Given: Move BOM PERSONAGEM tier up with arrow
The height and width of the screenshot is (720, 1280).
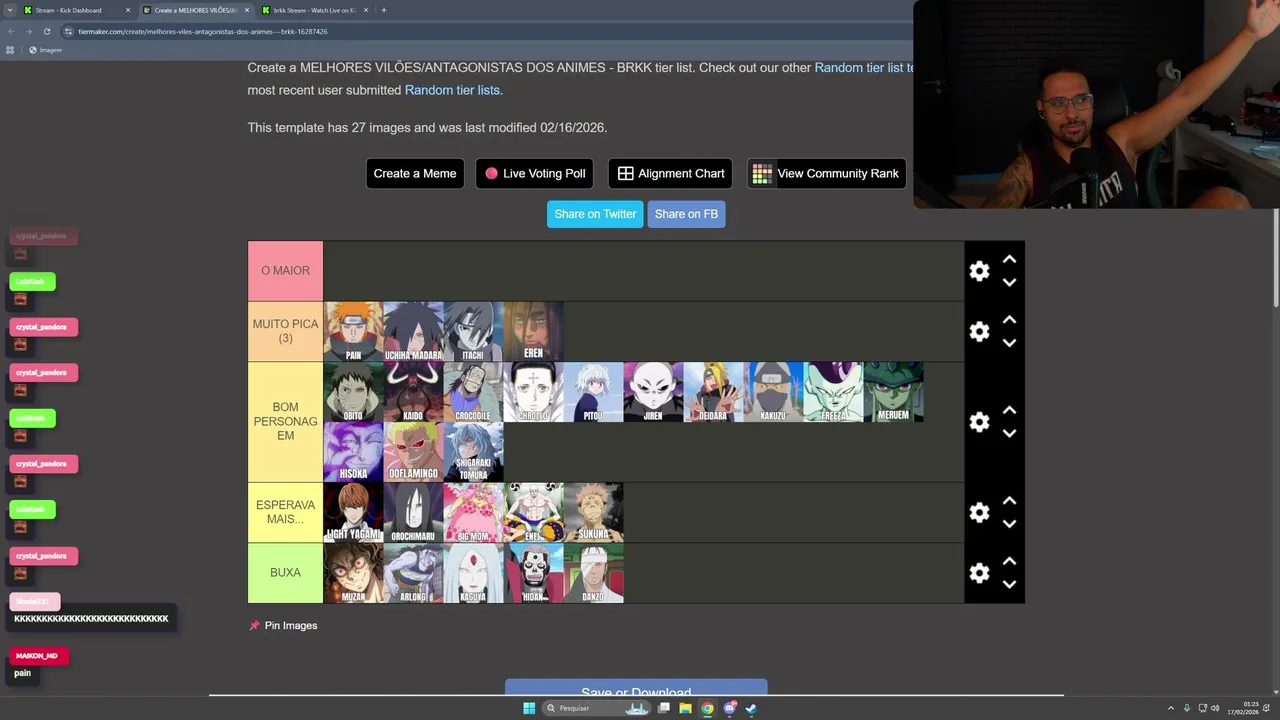Looking at the screenshot, I should 1009,410.
